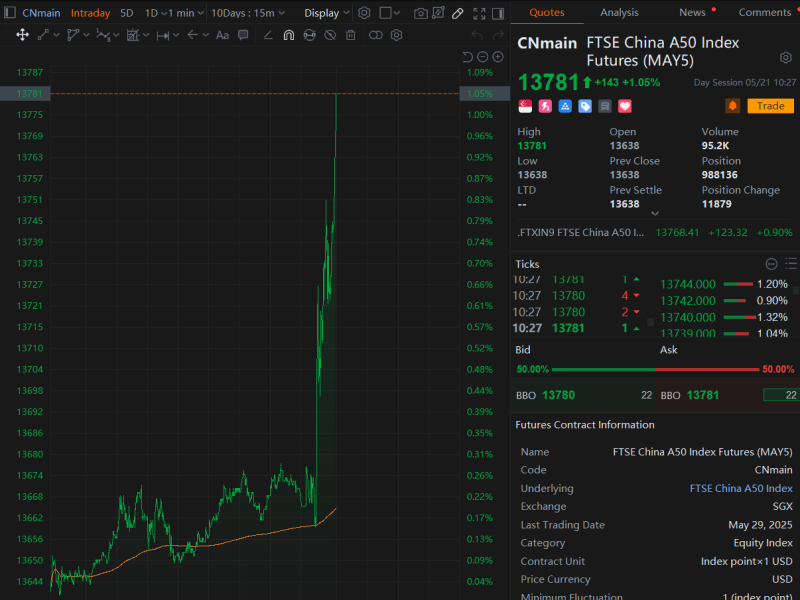Toggle Ticks list view icon
The height and width of the screenshot is (600, 800).
tap(791, 264)
